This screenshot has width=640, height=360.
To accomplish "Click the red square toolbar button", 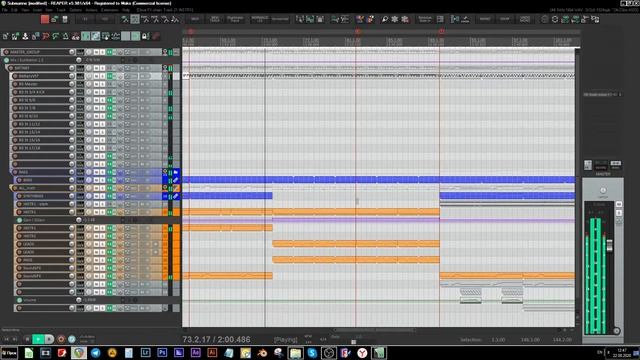I will 45,19.
